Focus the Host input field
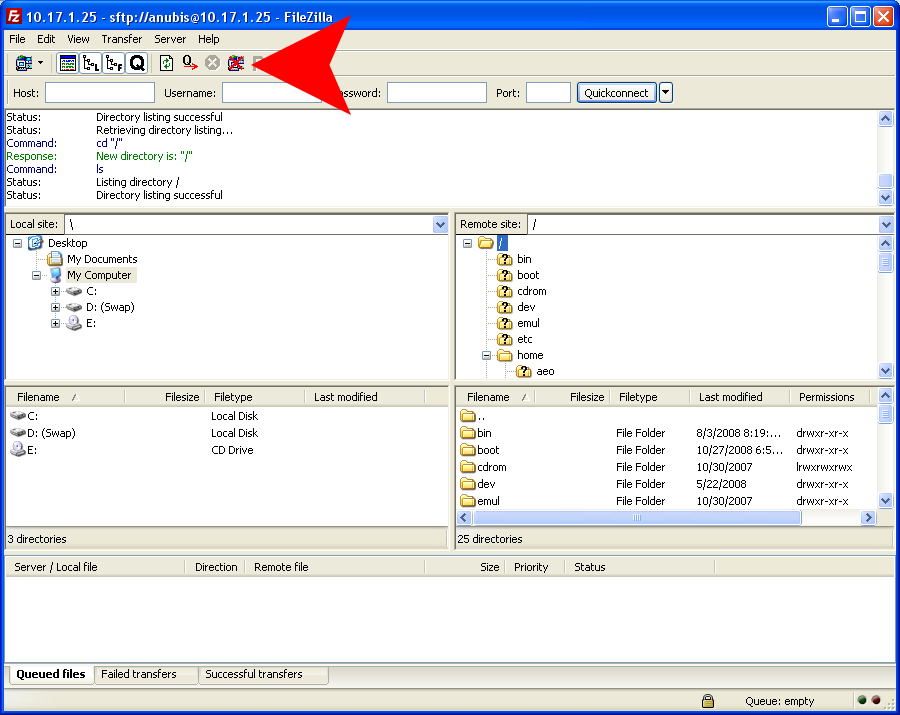The image size is (900, 715). [x=100, y=92]
